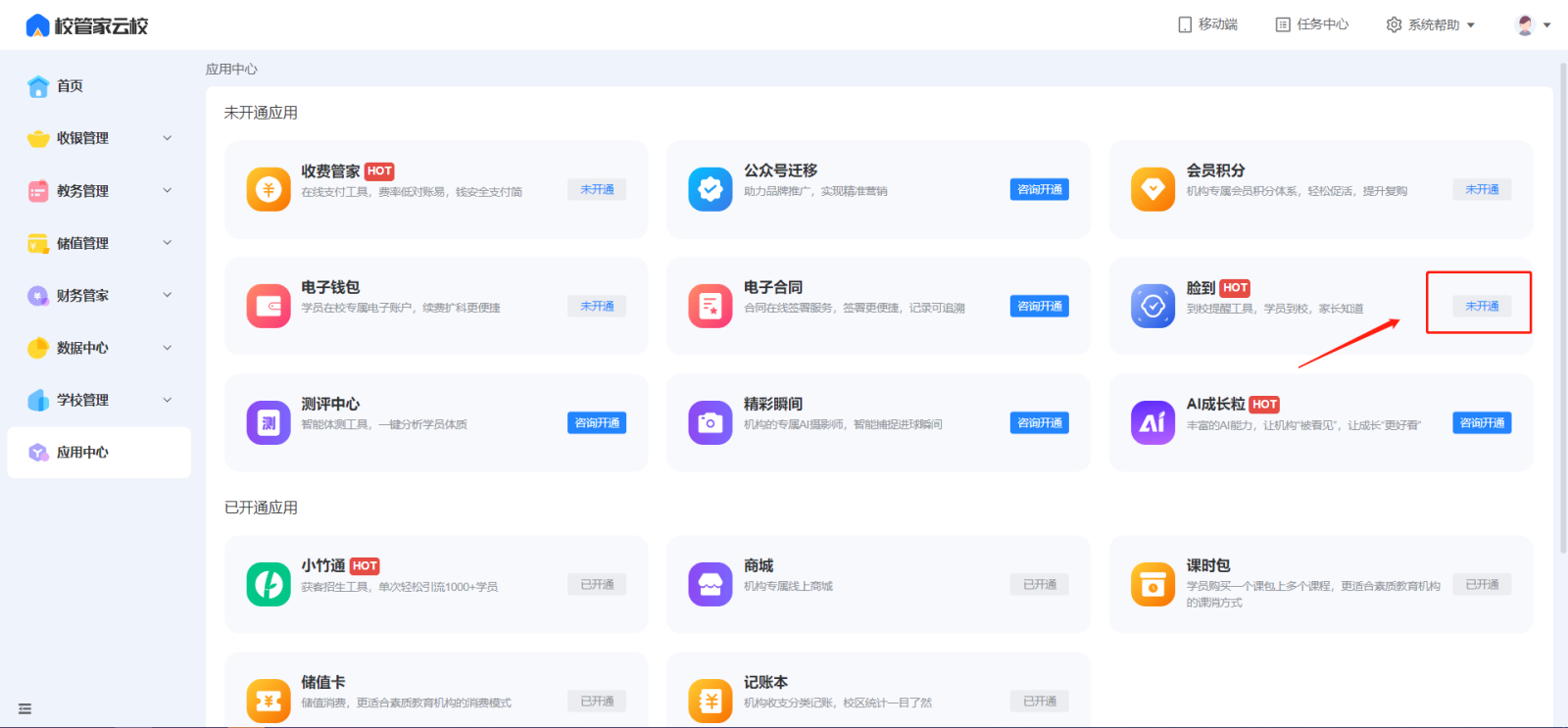Click the 系统帮助 gear icon
The width and height of the screenshot is (1568, 728).
click(x=1394, y=24)
